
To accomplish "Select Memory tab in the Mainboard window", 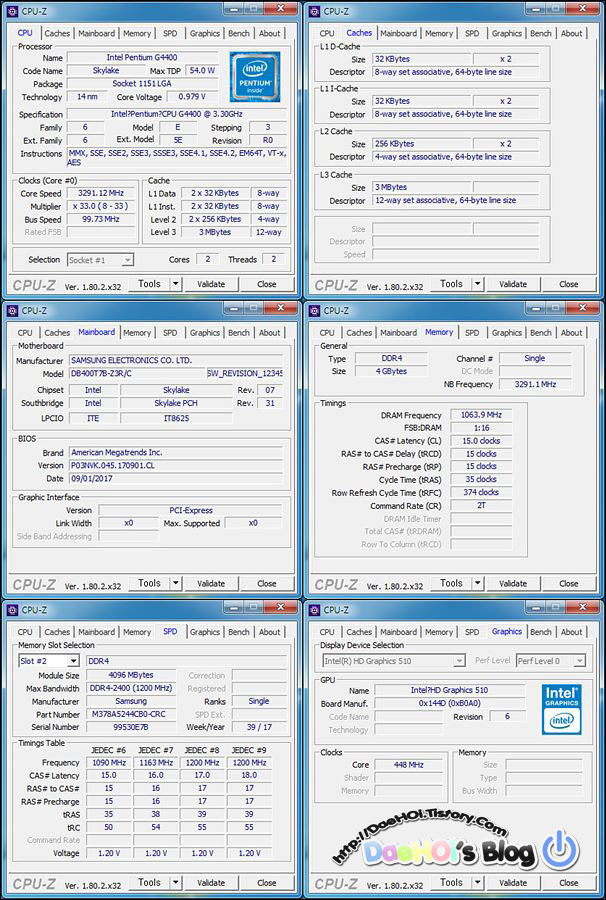I will coord(137,333).
